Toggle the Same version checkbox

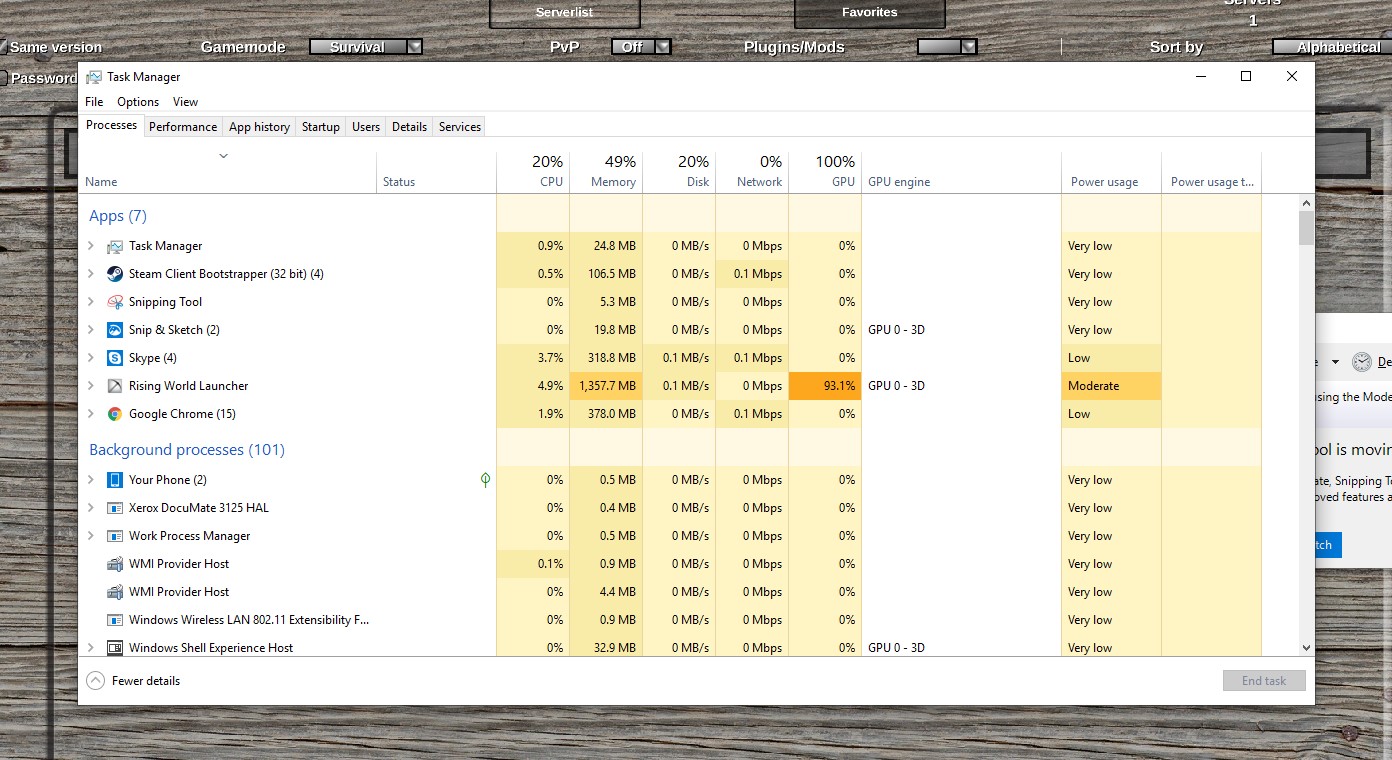[3, 47]
